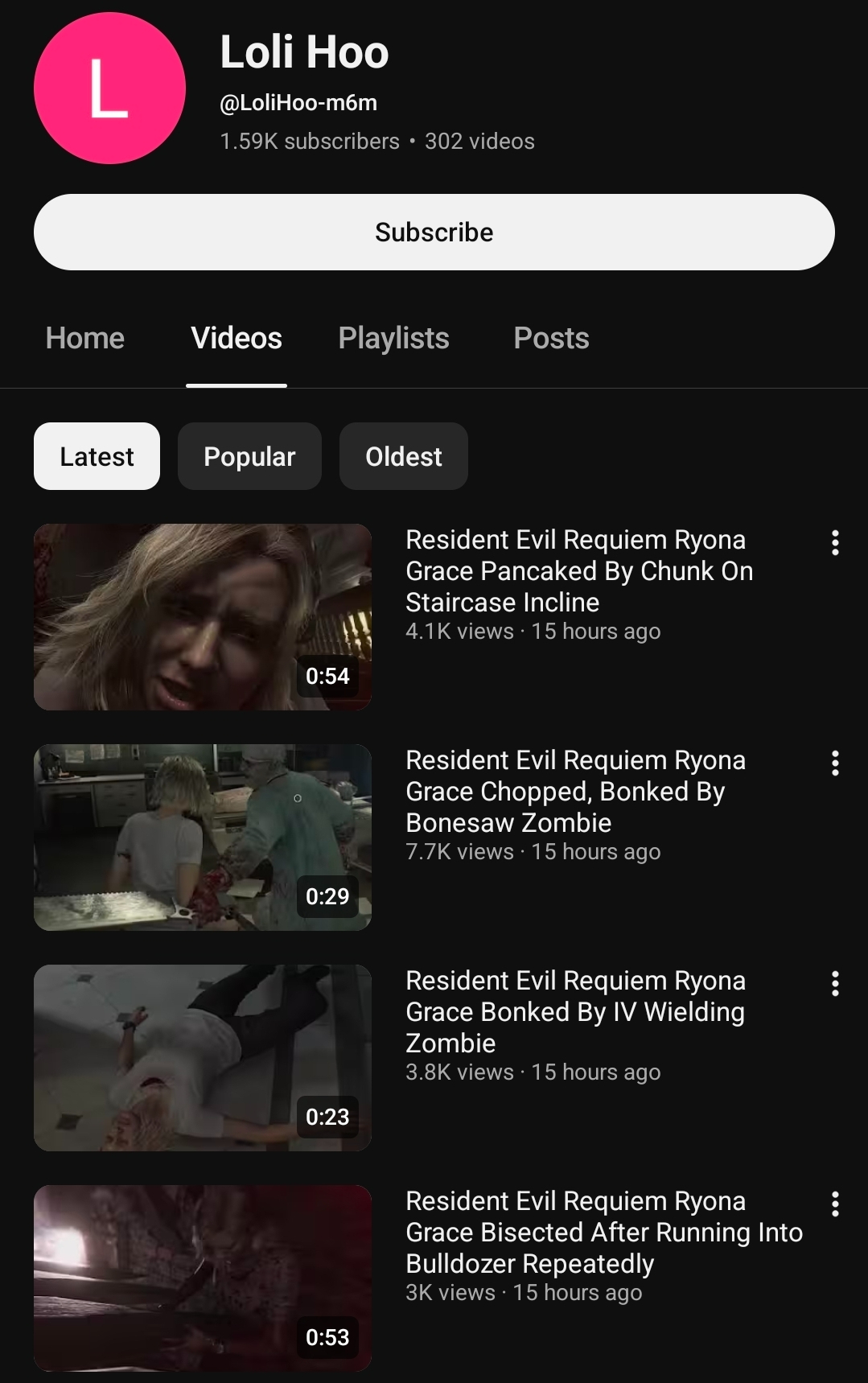
Task: Open options menu for the Staircase Incline video
Action: pos(835,543)
